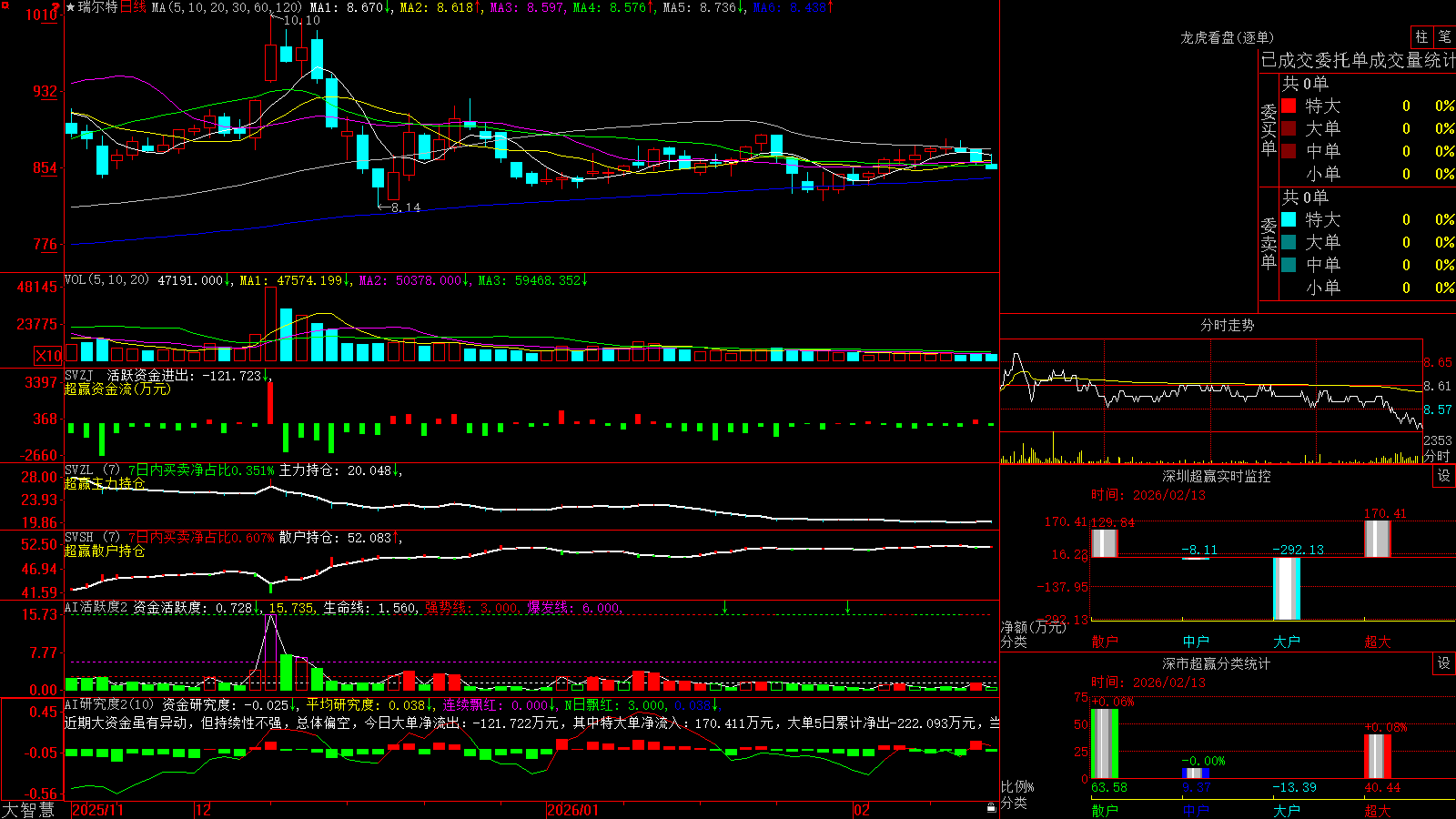
Task: Click the VOL(5,10,20) indicator label
Action: point(107,280)
